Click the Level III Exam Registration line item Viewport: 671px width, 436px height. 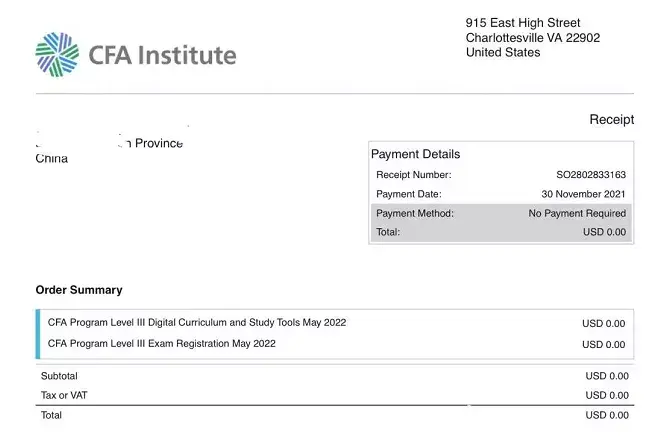click(176, 344)
